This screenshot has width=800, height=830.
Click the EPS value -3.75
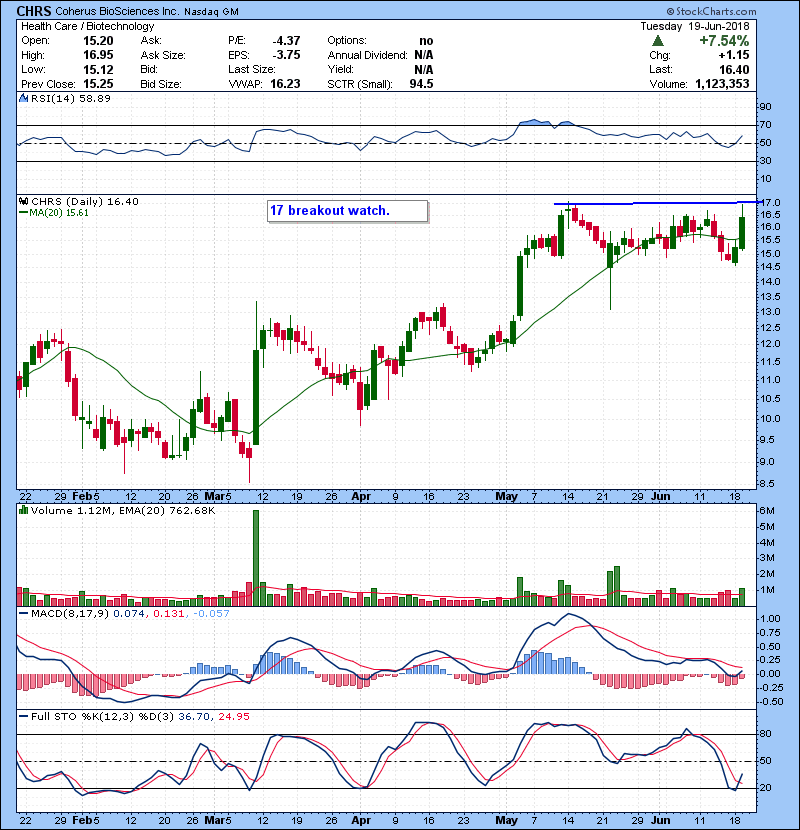286,55
